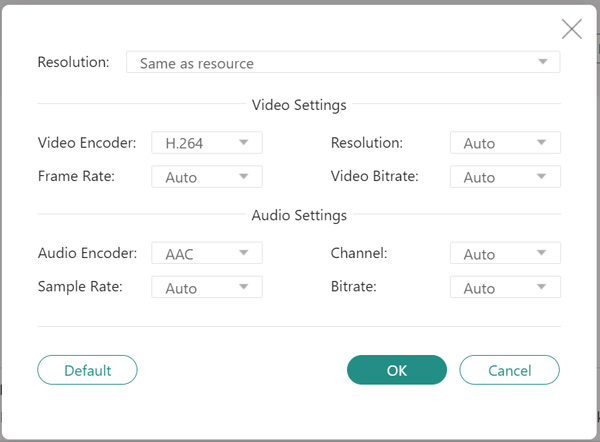The height and width of the screenshot is (442, 600).
Task: Expand the Video Bitrate dropdown
Action: click(505, 177)
